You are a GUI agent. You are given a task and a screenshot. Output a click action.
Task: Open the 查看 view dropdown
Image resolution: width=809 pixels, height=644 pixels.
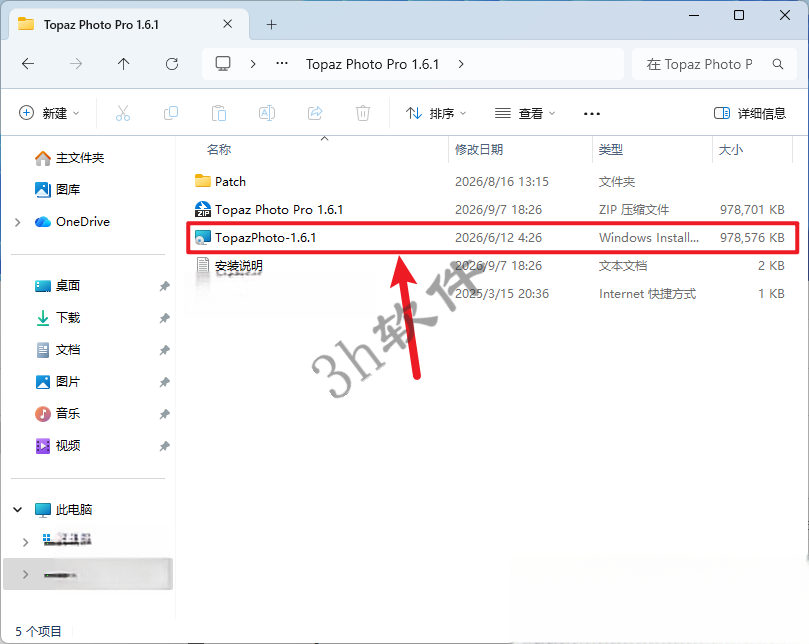524,113
